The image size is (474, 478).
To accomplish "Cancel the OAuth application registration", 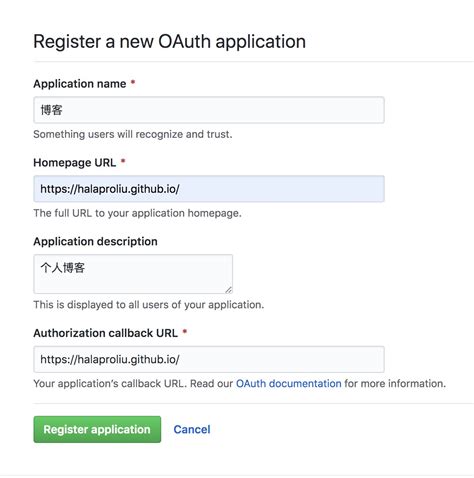I will (x=192, y=429).
